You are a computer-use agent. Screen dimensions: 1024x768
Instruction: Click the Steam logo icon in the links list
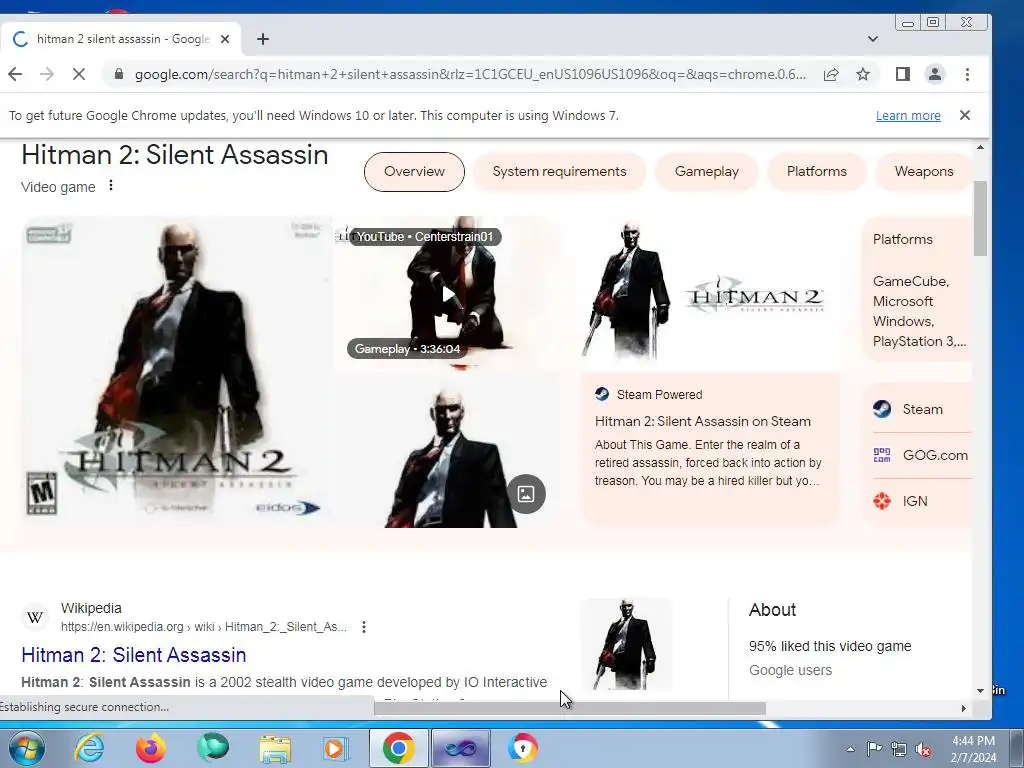point(882,409)
